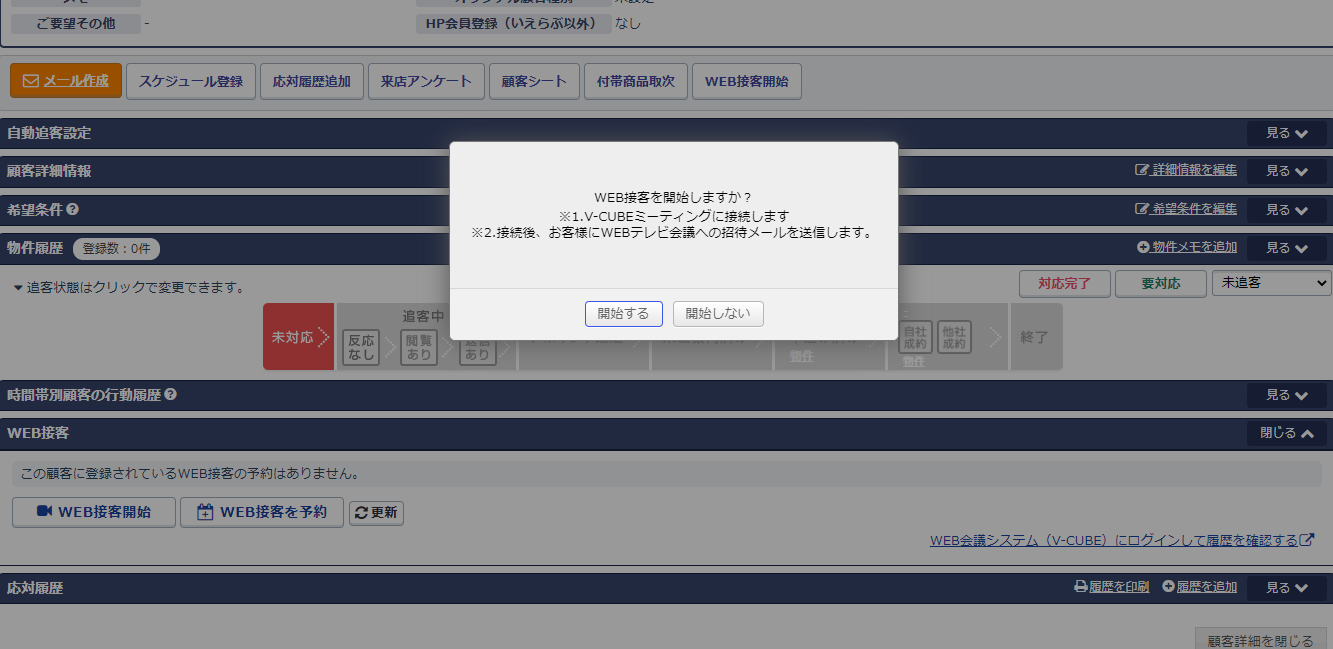The image size is (1333, 649).
Task: Toggle the 要対応 status button
Action: (1160, 283)
